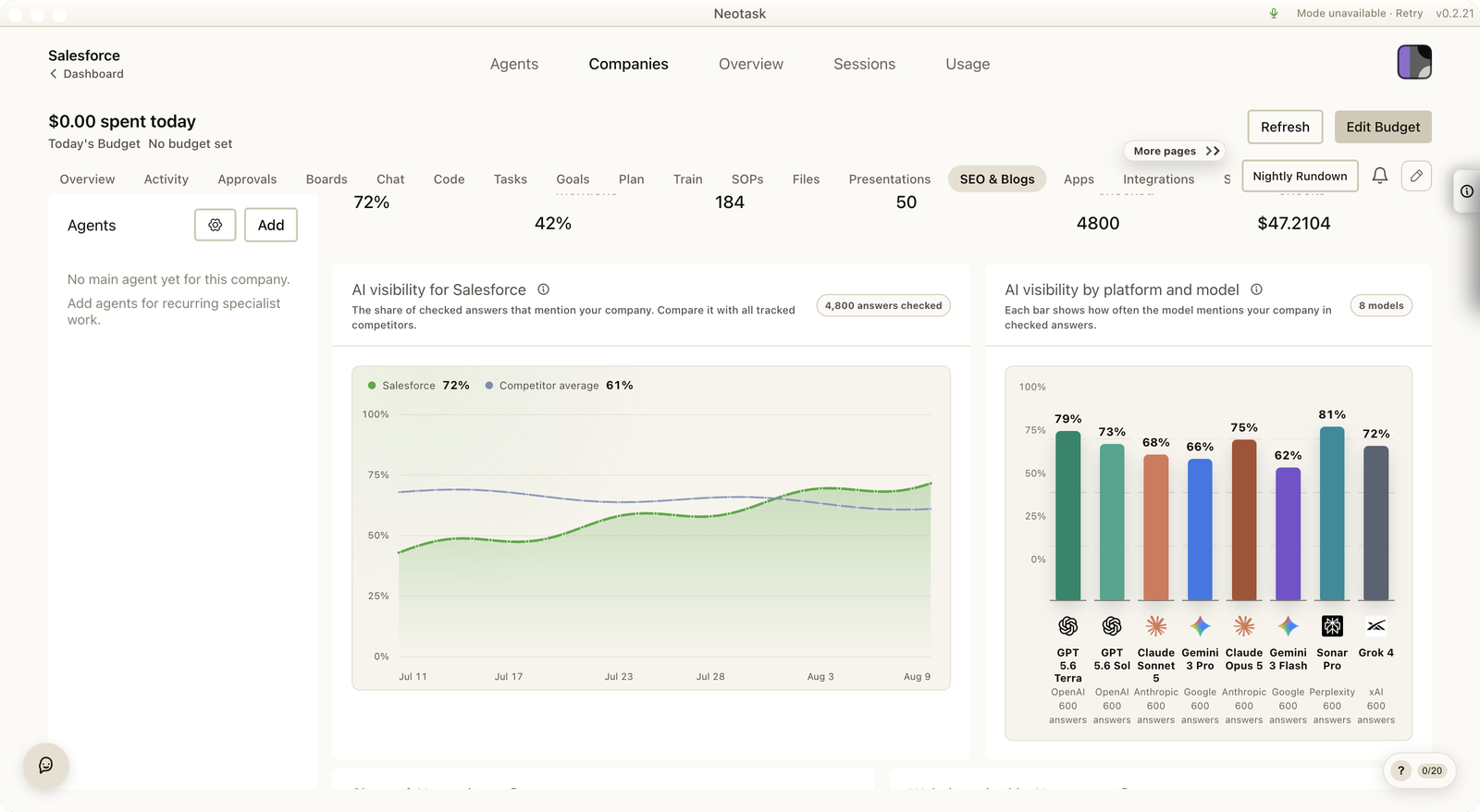Click the platform and model info icon
This screenshot has height=812, width=1480.
pos(1257,289)
